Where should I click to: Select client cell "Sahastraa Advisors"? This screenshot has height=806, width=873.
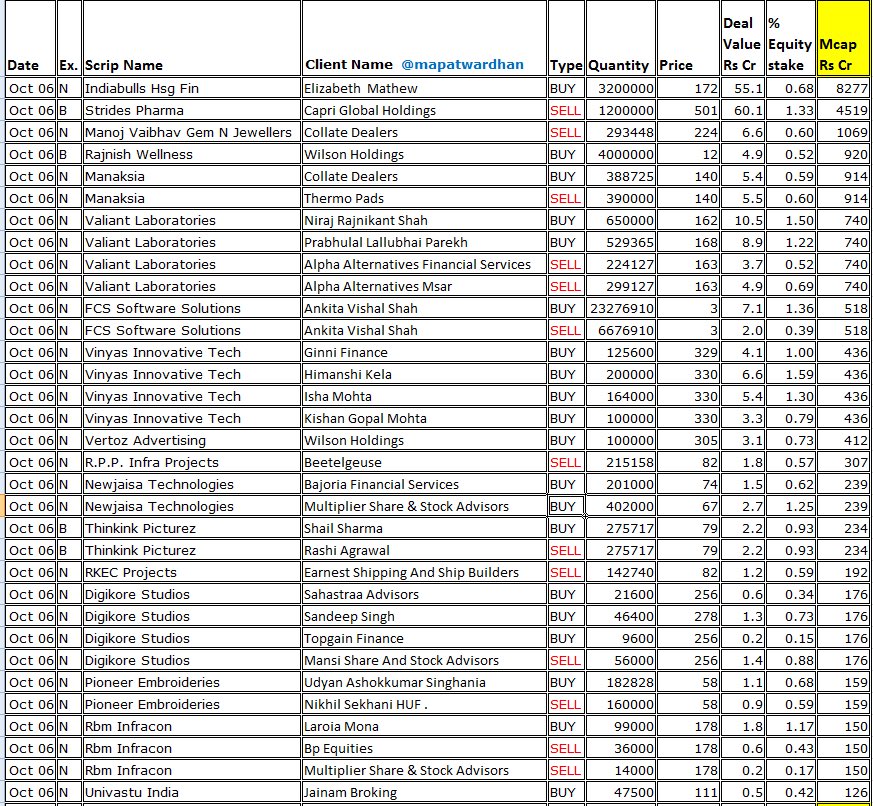click(424, 594)
